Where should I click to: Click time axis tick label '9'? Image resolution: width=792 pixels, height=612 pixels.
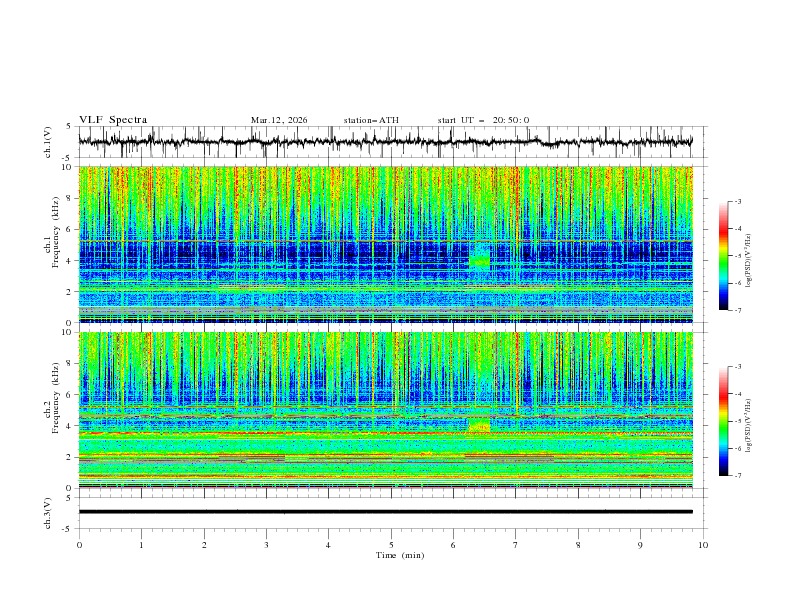click(640, 545)
